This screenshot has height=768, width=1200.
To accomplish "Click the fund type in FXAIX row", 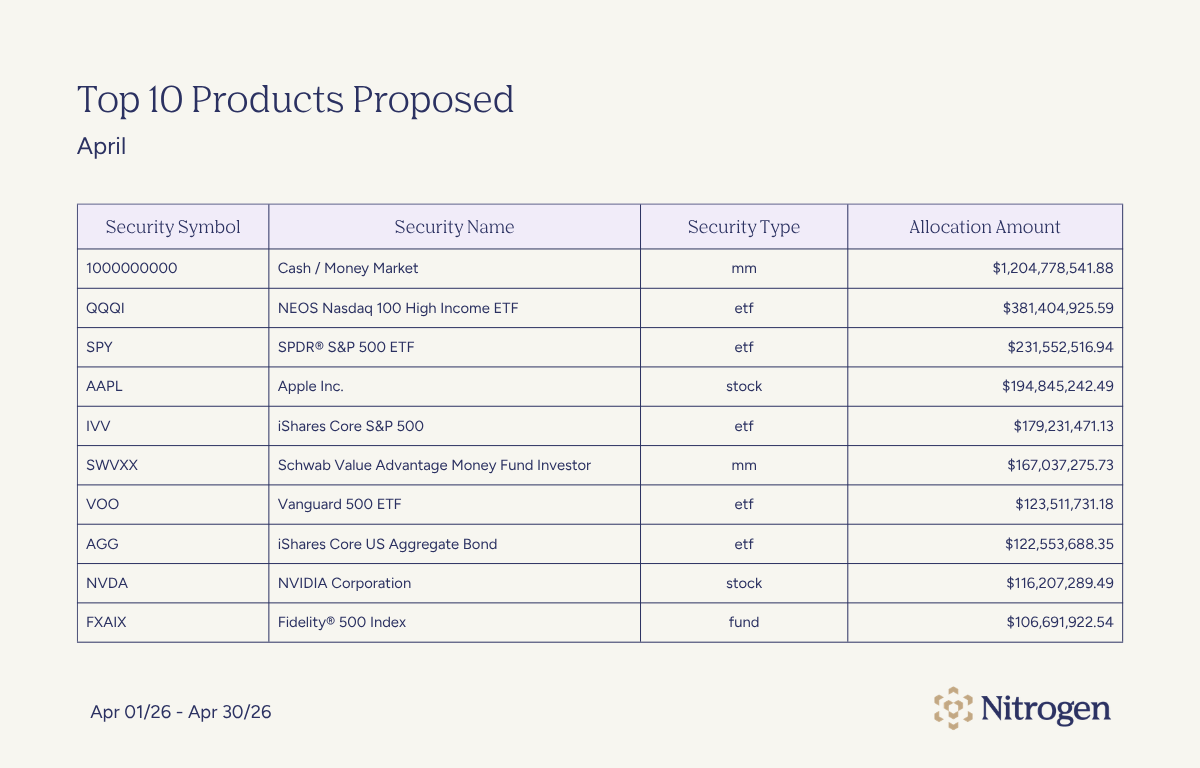I will tap(744, 622).
